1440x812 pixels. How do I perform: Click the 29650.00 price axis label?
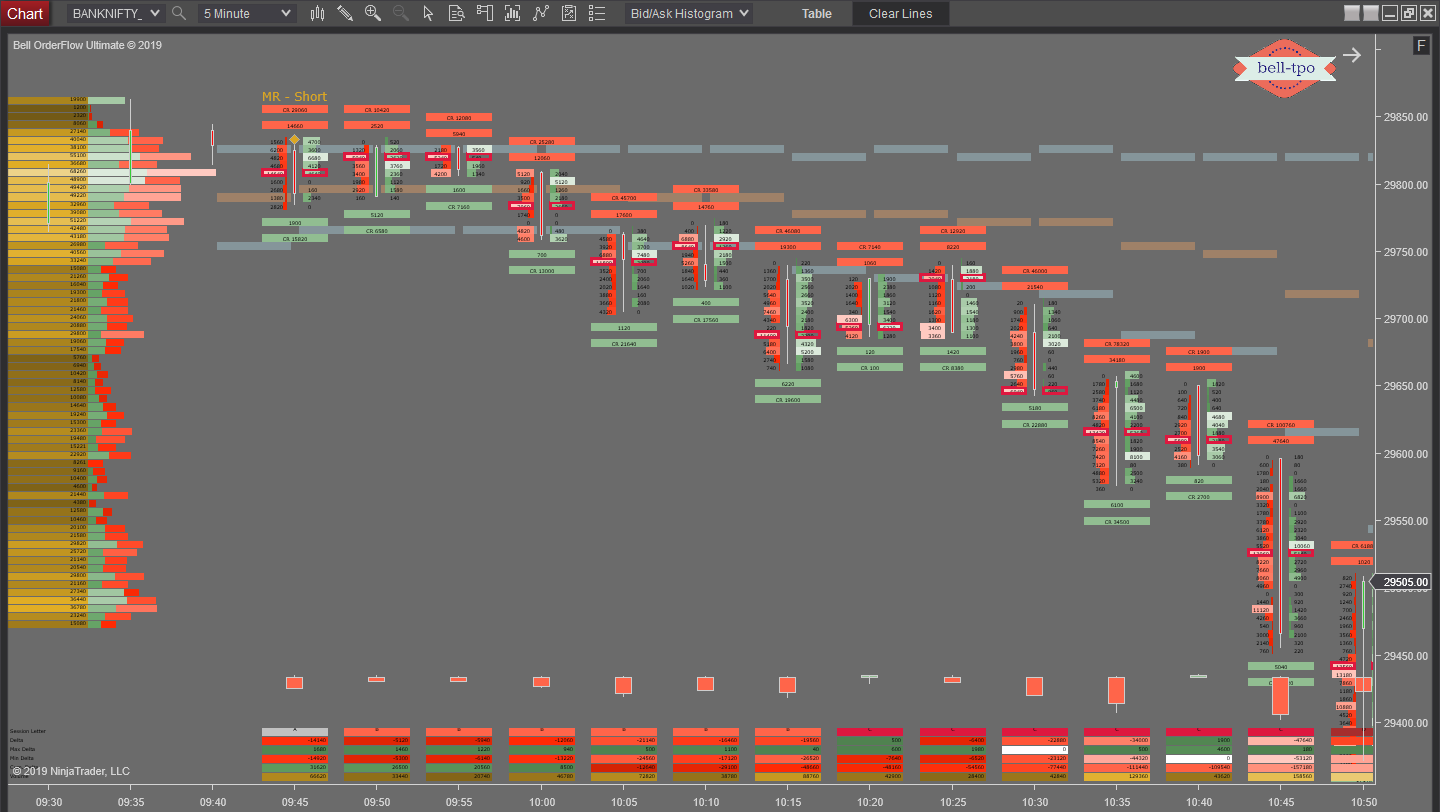pos(1405,386)
